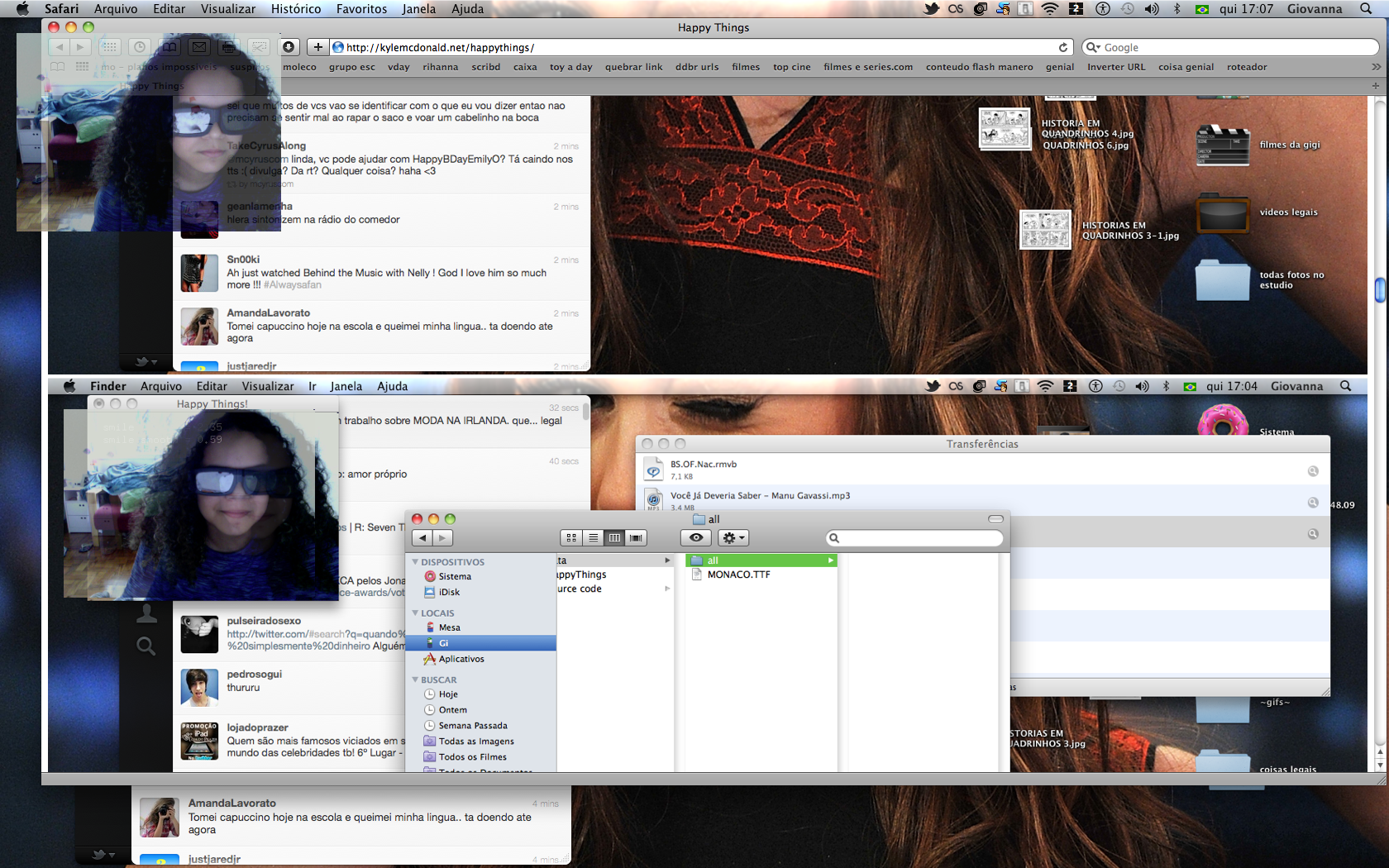Click the #Alwaysafan hashtag in Sn00ki's tweet
This screenshot has width=1389, height=868.
(293, 285)
